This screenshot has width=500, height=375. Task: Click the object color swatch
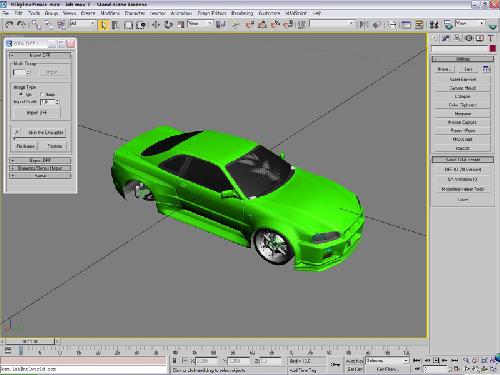tap(493, 49)
